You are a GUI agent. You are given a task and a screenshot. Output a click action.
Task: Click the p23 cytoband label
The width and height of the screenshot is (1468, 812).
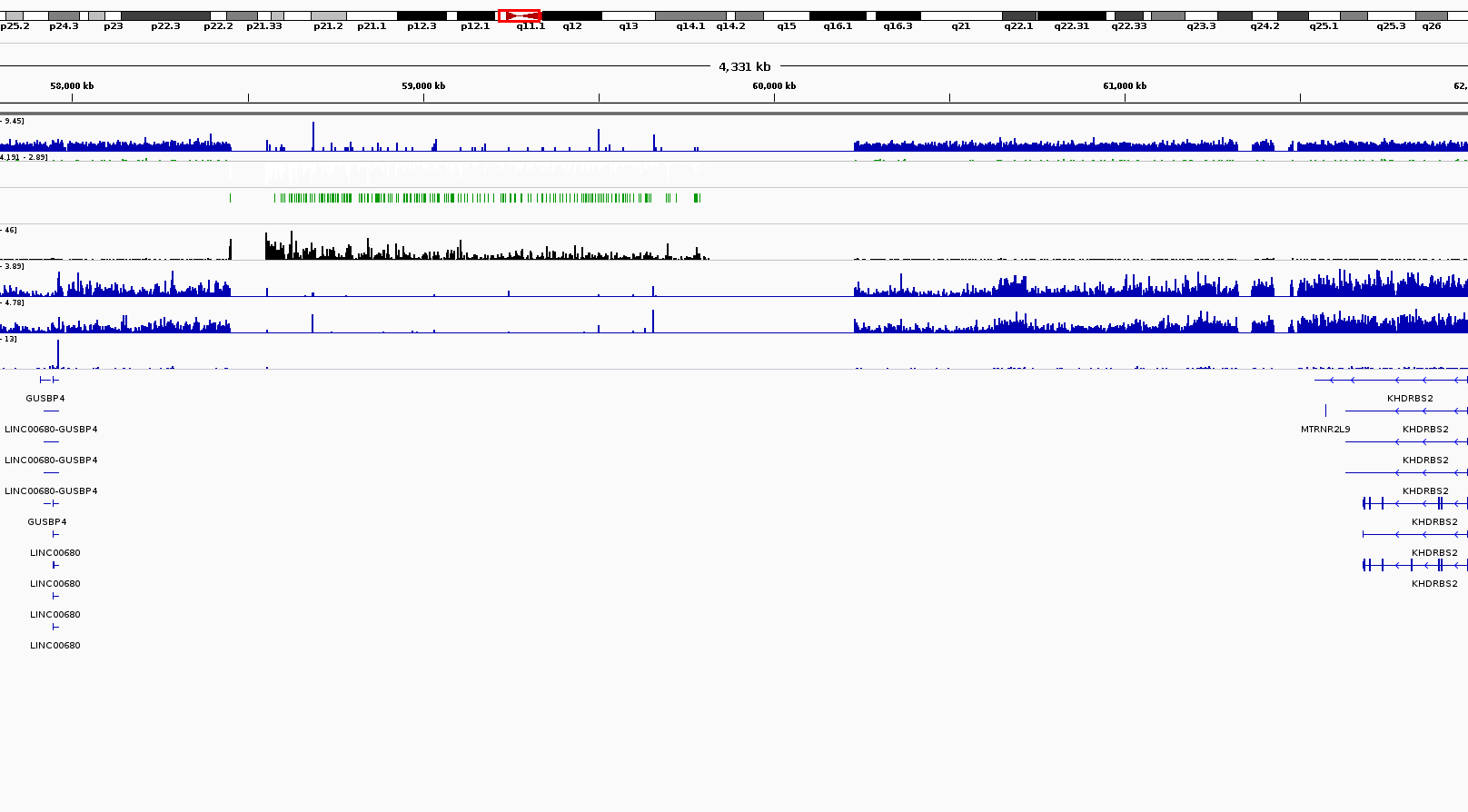click(x=114, y=26)
